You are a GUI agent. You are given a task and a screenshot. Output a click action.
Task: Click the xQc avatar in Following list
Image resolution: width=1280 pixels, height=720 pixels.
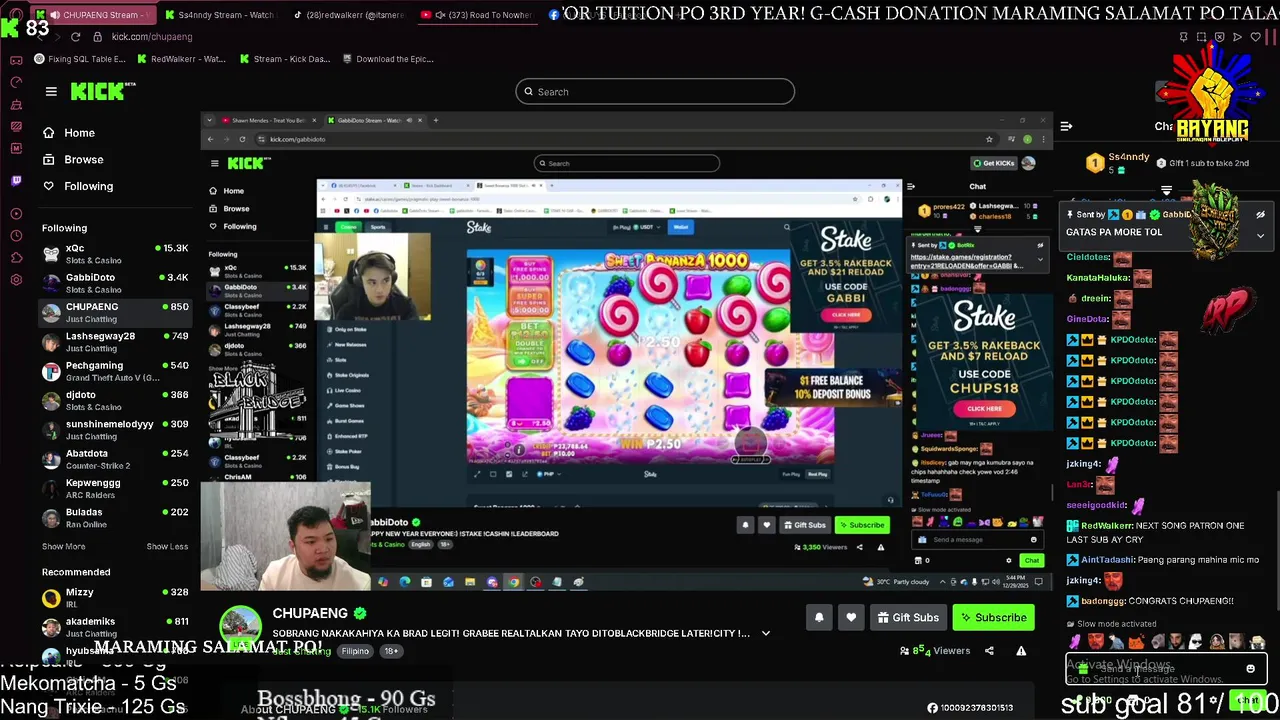click(x=51, y=254)
